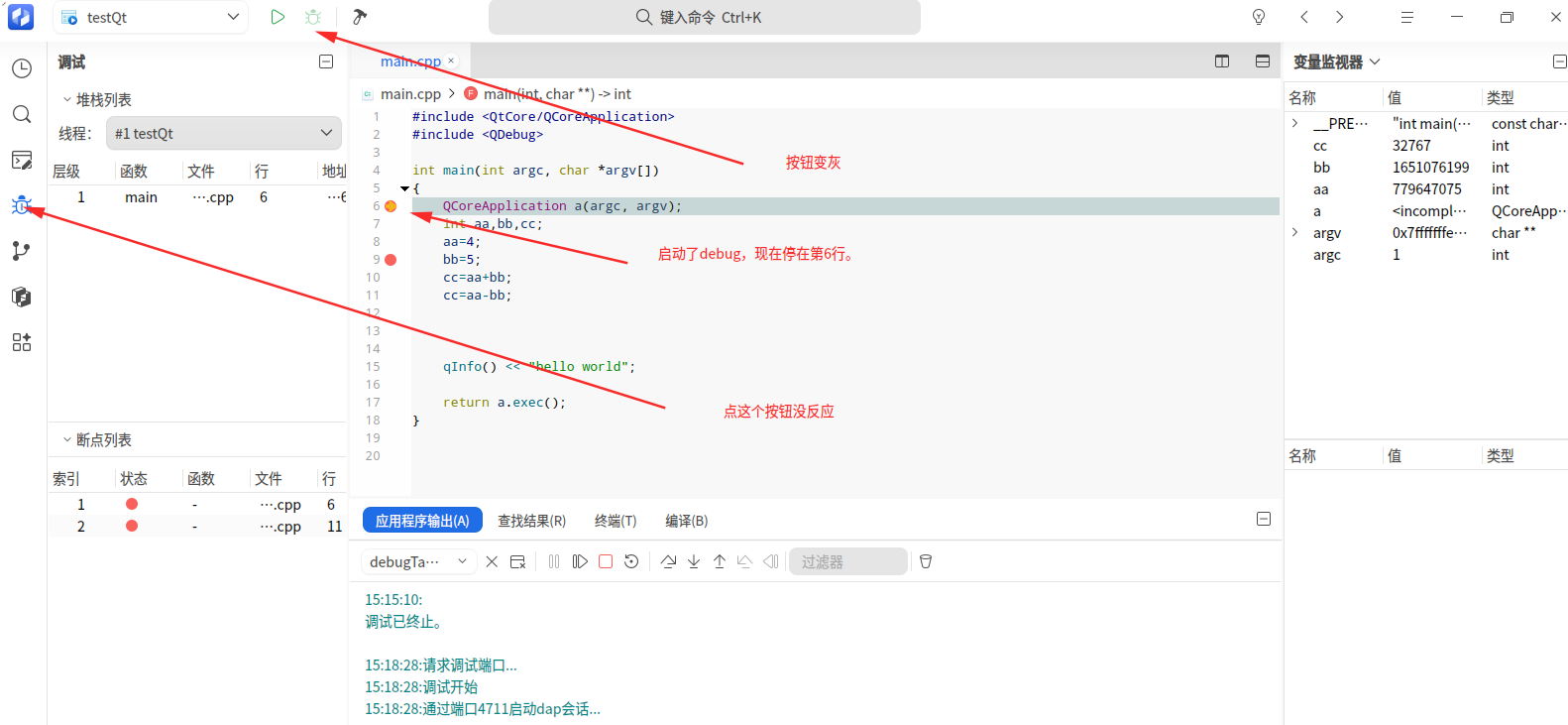
Task: Restart the debug session
Action: pos(631,561)
